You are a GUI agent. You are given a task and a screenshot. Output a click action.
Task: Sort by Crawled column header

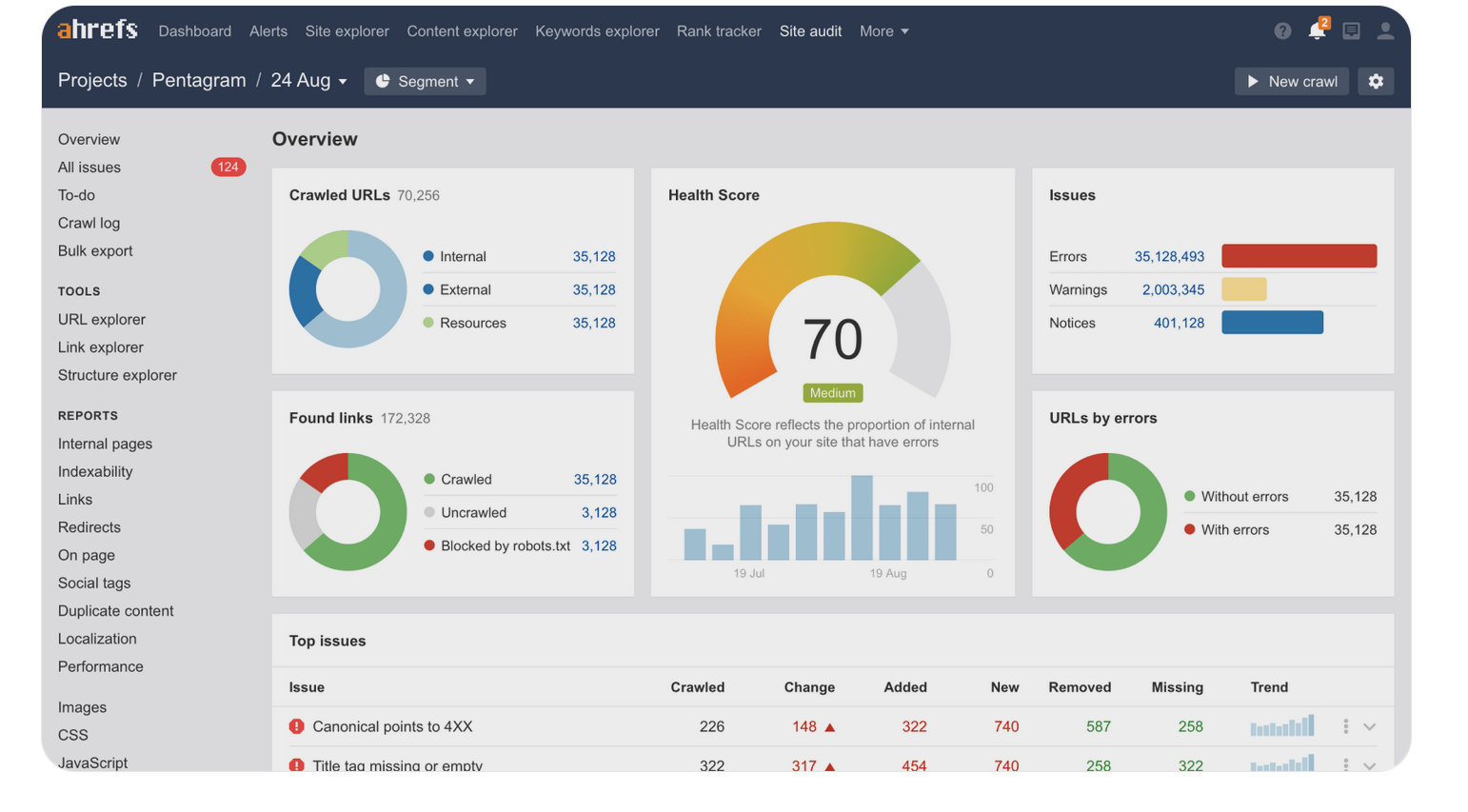pyautogui.click(x=697, y=687)
